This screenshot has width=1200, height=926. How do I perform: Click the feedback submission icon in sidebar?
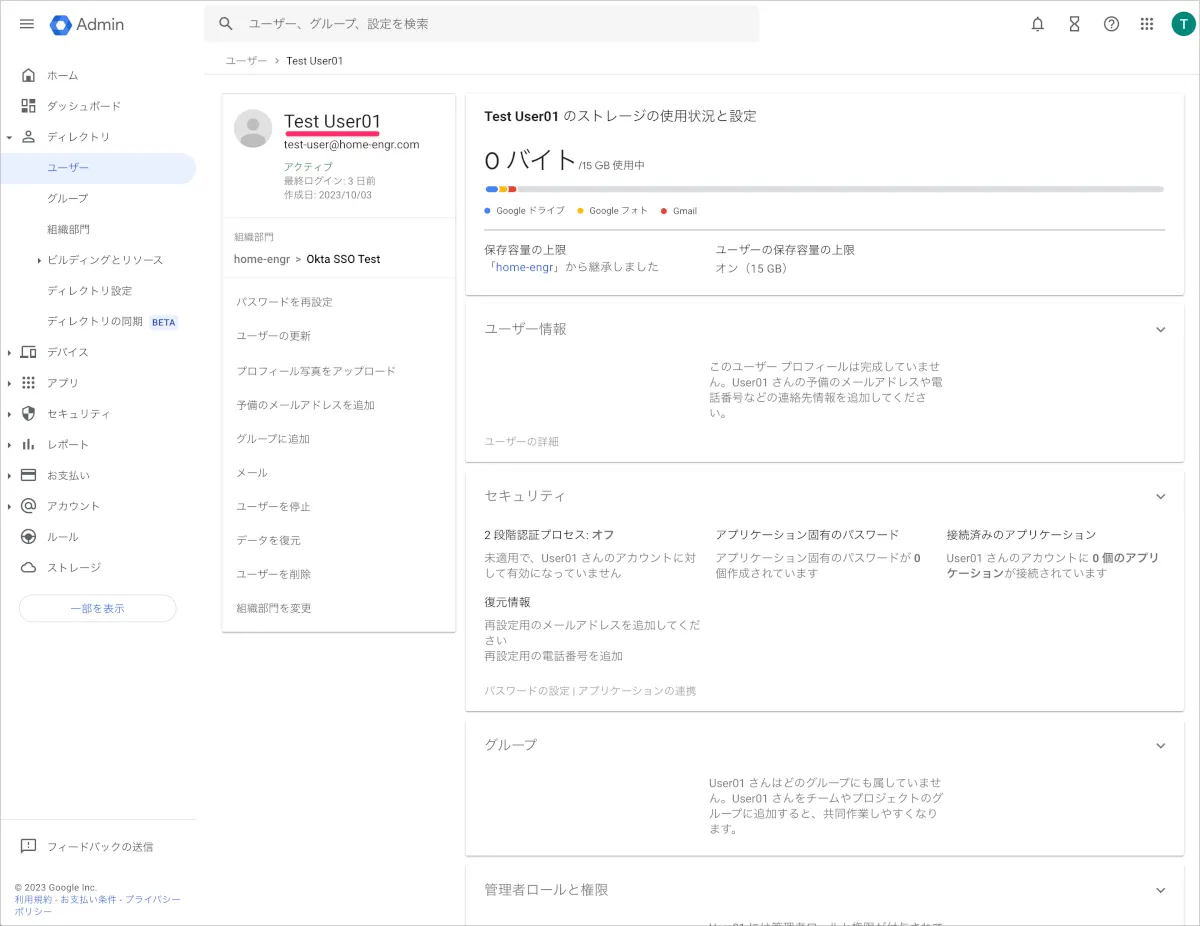click(28, 846)
